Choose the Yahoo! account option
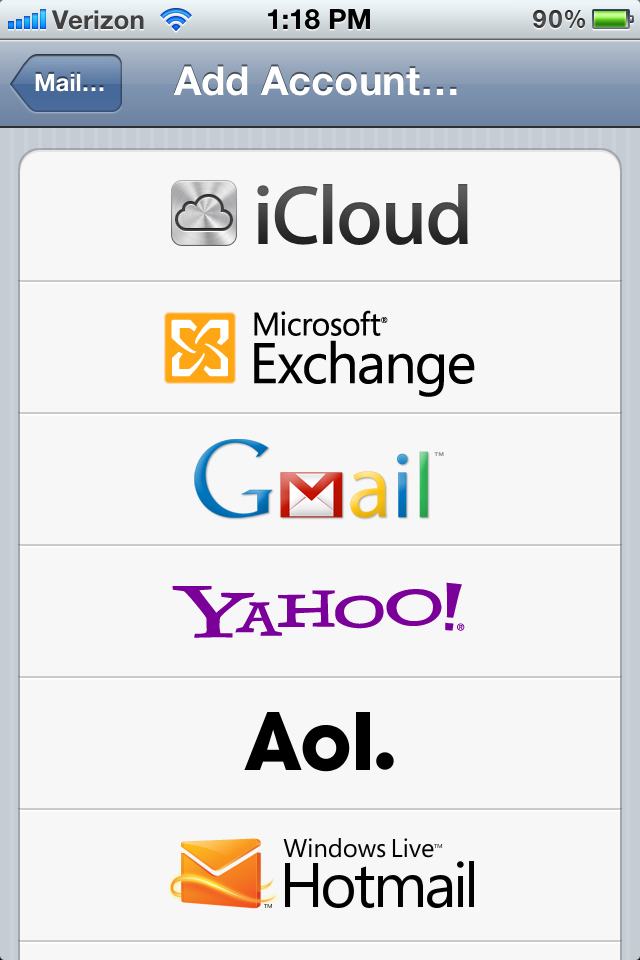640x960 pixels. click(x=320, y=610)
